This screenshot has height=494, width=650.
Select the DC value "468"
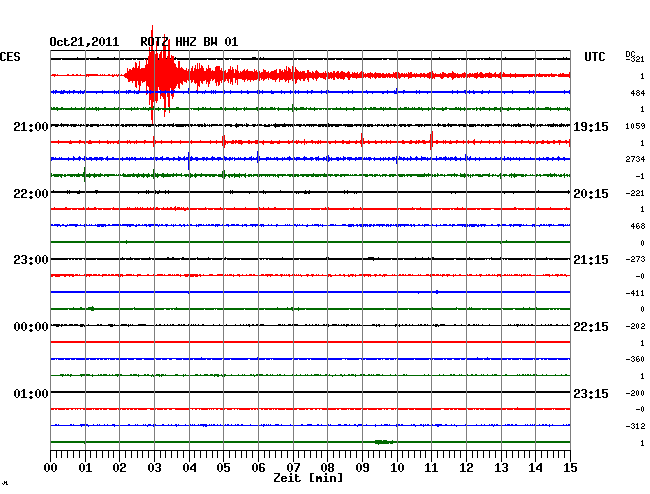pyautogui.click(x=638, y=226)
